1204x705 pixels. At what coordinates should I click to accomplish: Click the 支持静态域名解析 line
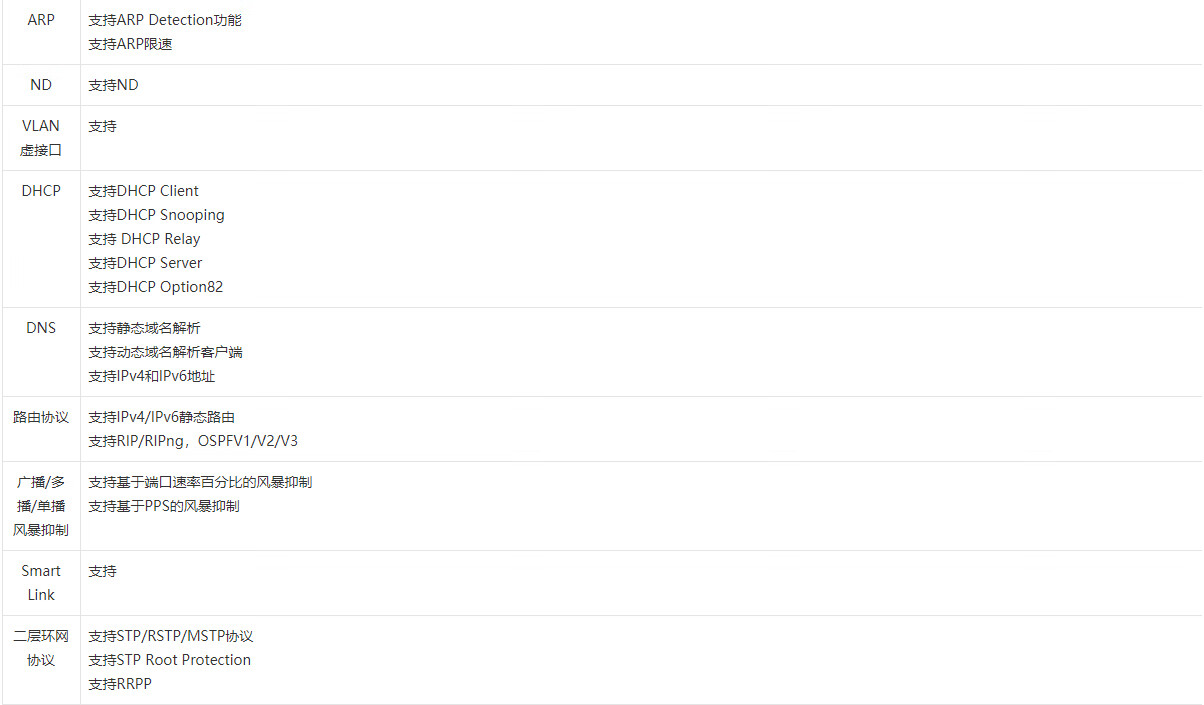(144, 328)
